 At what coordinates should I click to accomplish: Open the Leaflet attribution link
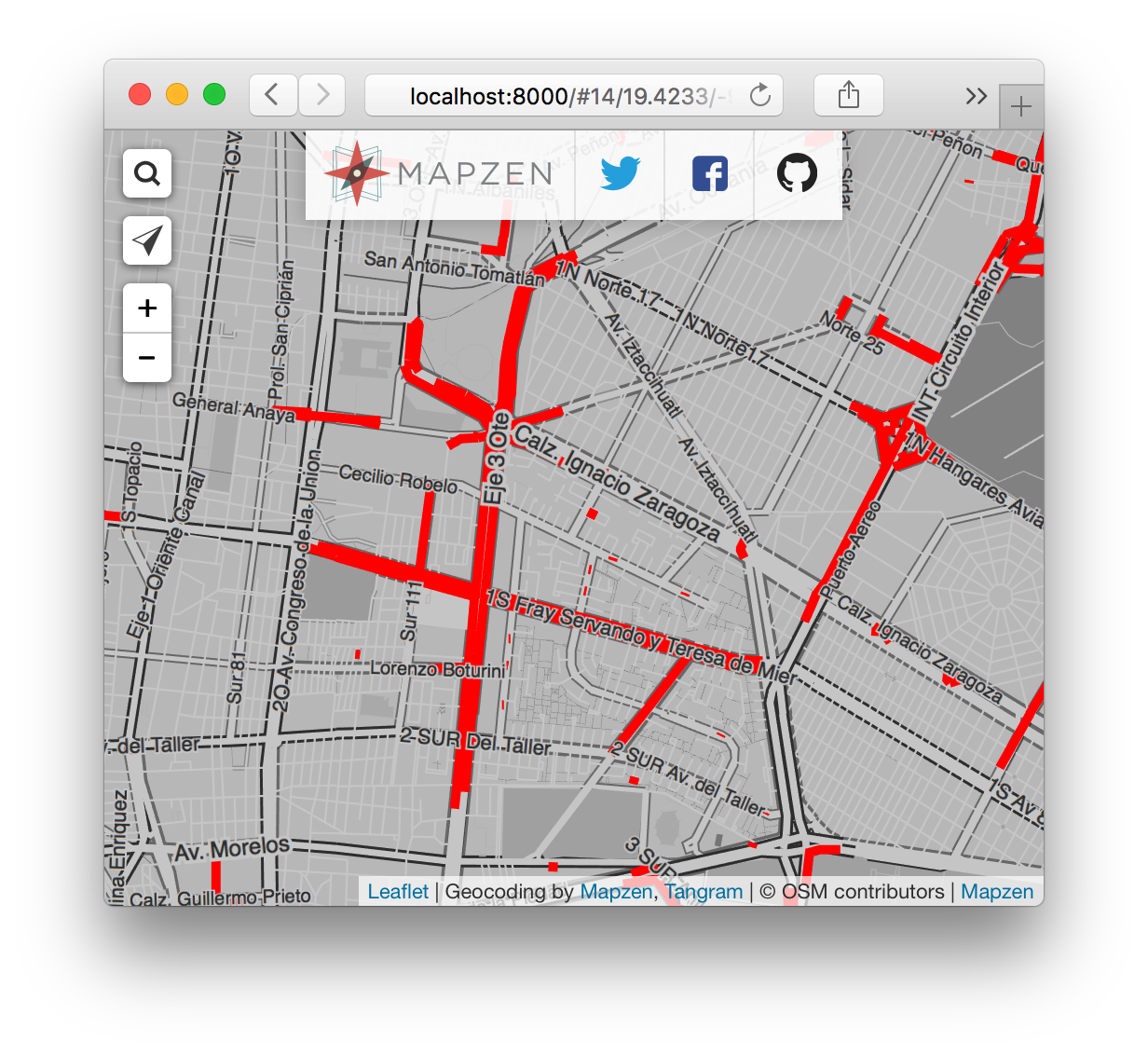[398, 892]
